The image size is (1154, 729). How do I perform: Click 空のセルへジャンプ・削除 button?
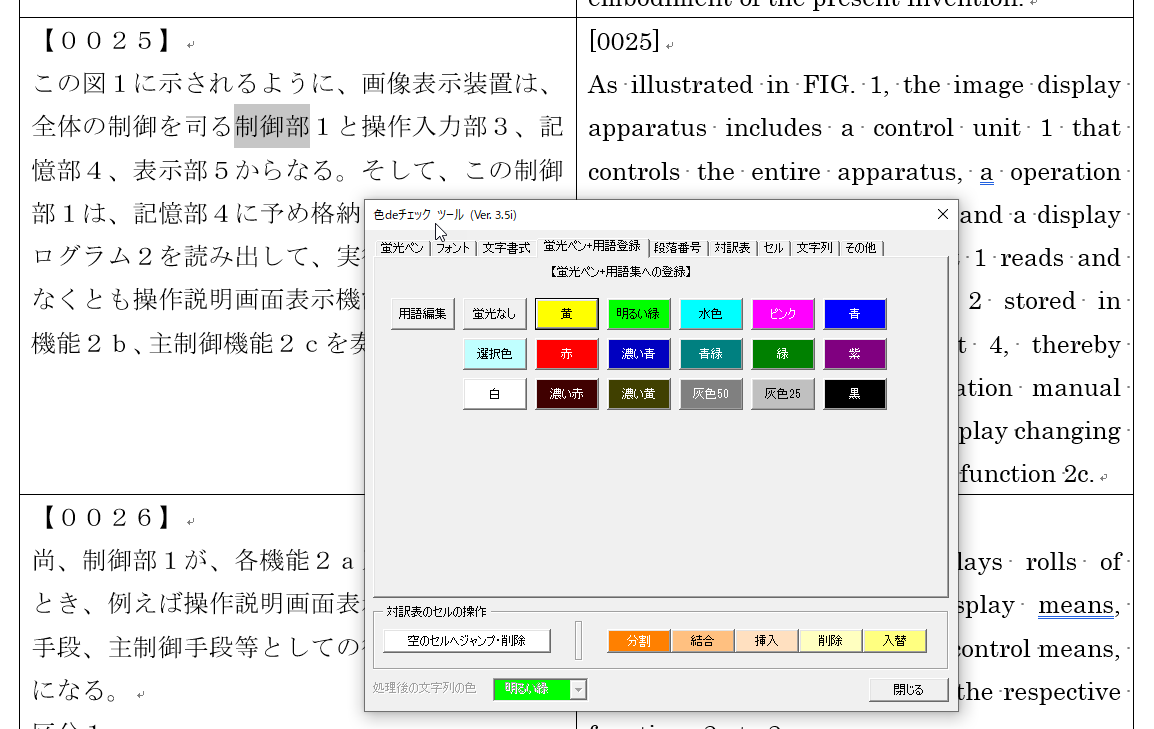pyautogui.click(x=467, y=641)
